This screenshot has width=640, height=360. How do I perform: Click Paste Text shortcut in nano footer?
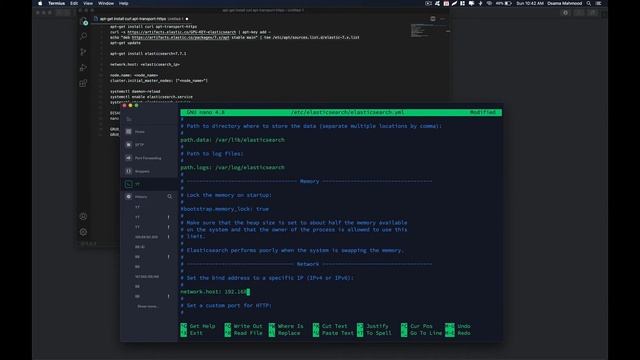tap(333, 333)
